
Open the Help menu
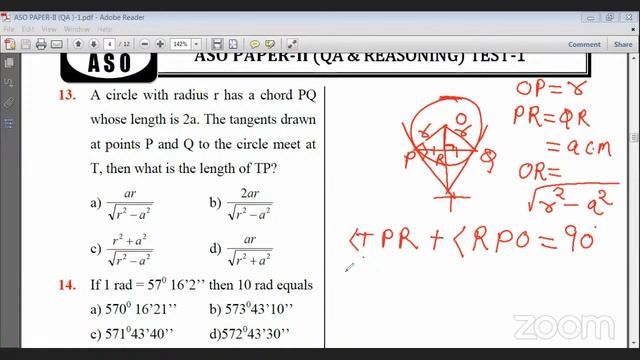[x=104, y=29]
